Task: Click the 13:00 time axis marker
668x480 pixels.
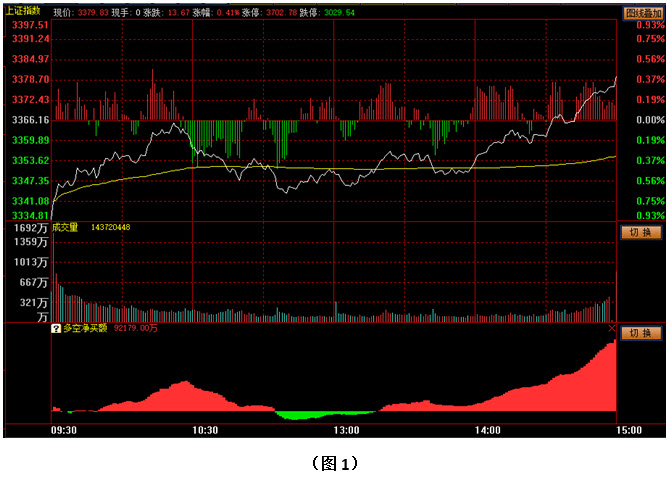Action: click(346, 429)
